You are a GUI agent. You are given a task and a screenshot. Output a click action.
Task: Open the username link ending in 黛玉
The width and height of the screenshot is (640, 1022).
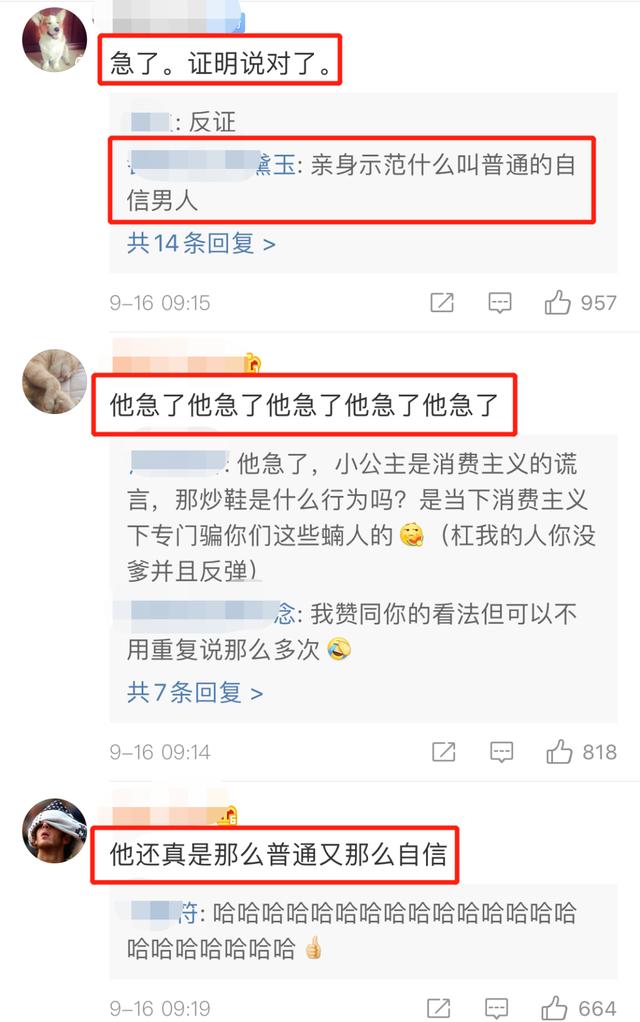212,164
